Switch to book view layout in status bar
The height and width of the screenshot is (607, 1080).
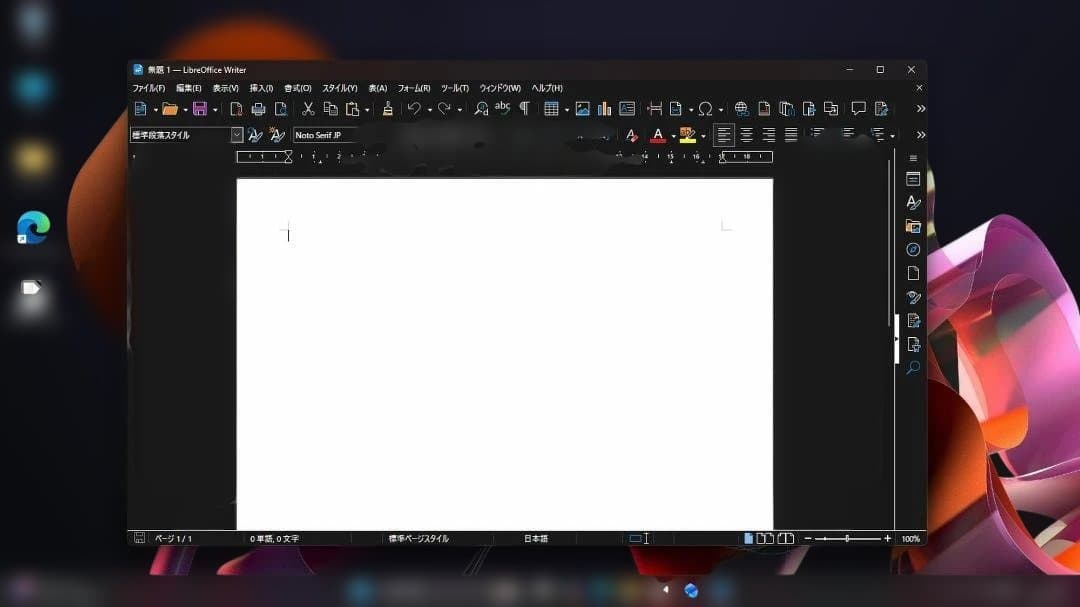coord(786,538)
